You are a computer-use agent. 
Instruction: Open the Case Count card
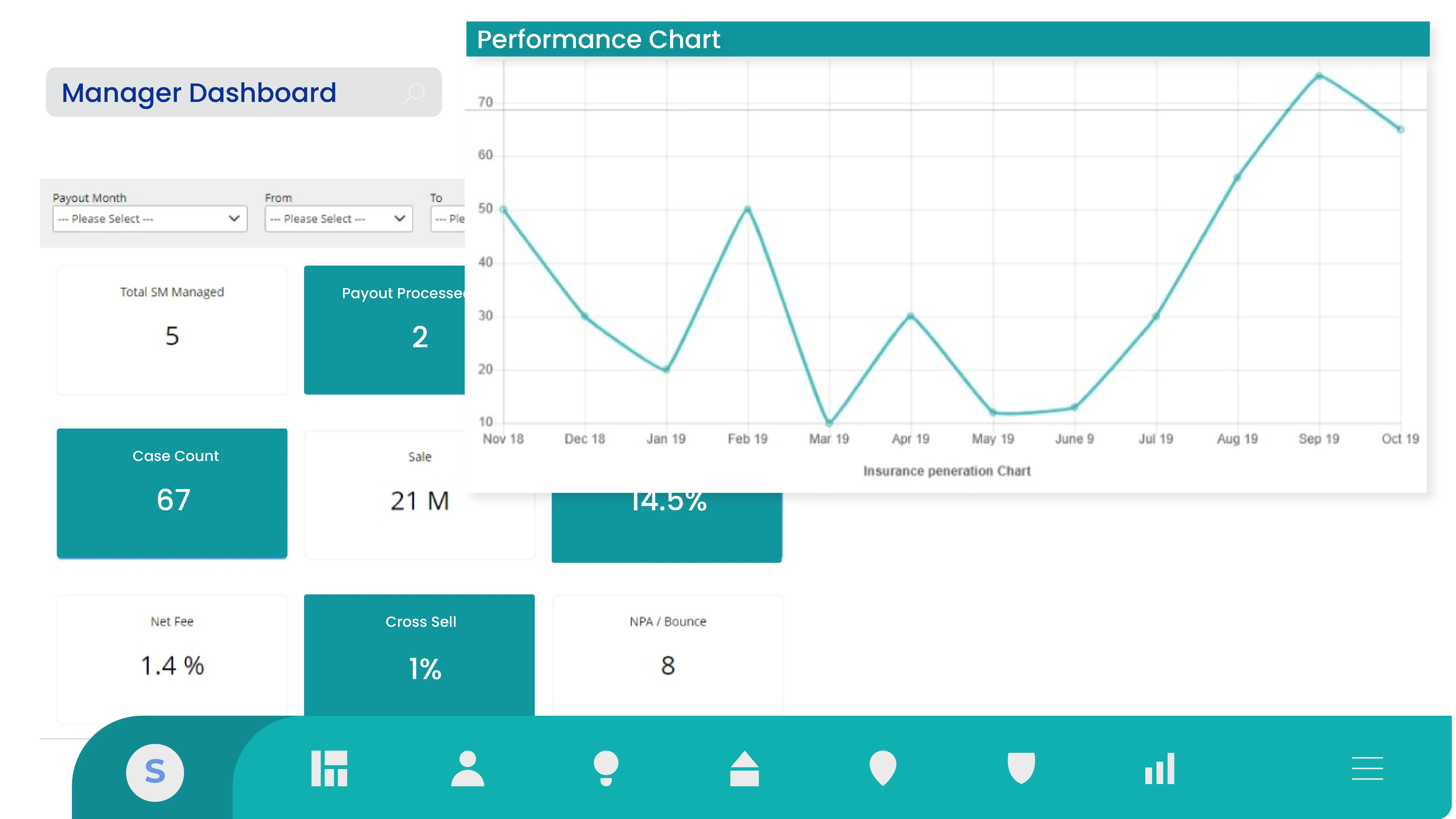[x=172, y=493]
